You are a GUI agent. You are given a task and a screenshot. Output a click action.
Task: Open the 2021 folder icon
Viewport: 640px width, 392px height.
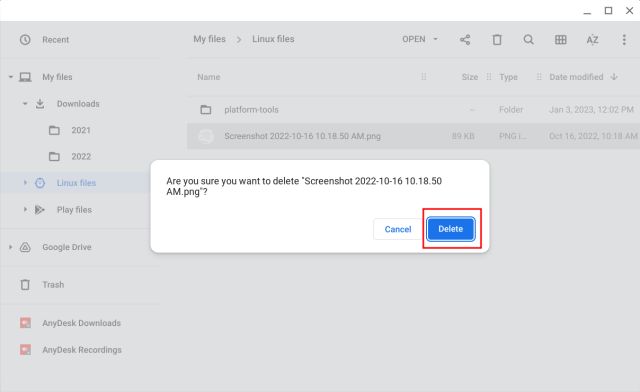click(x=54, y=130)
